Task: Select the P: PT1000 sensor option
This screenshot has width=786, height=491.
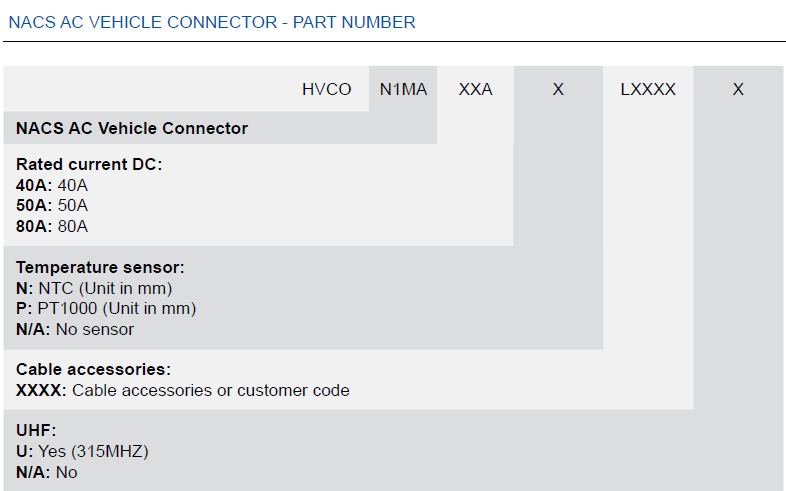Action: click(x=106, y=308)
